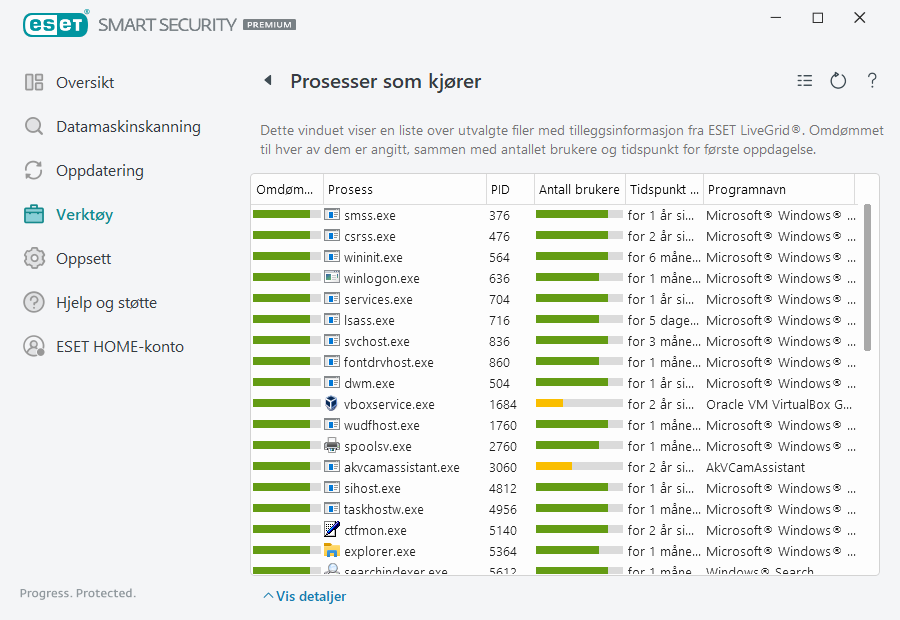Click the printer icon beside spoolsv.exe

(332, 446)
